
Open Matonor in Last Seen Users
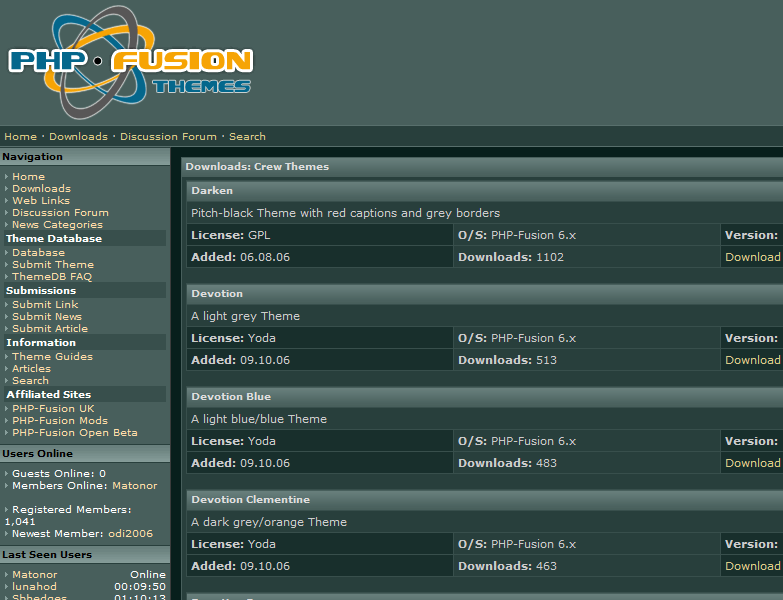click(34, 575)
